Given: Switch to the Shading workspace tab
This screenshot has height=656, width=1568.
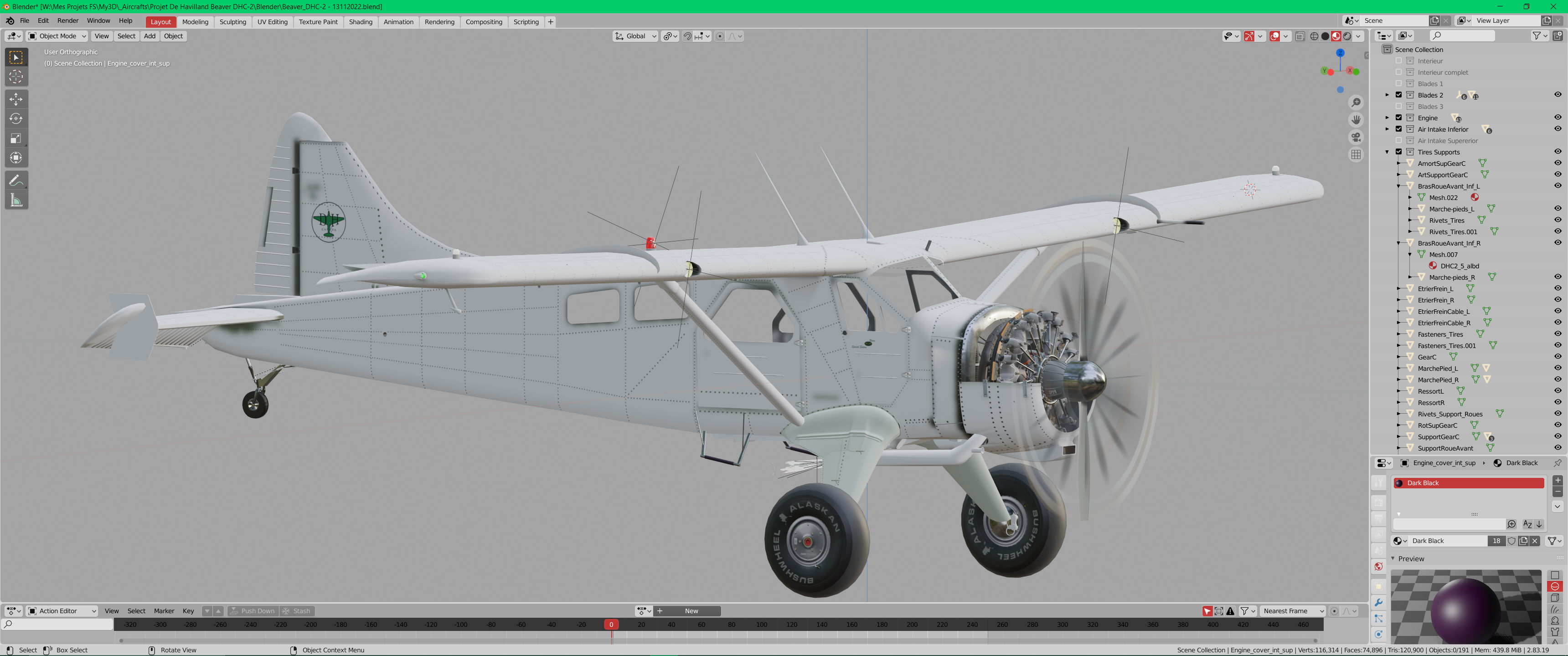Looking at the screenshot, I should tap(361, 22).
